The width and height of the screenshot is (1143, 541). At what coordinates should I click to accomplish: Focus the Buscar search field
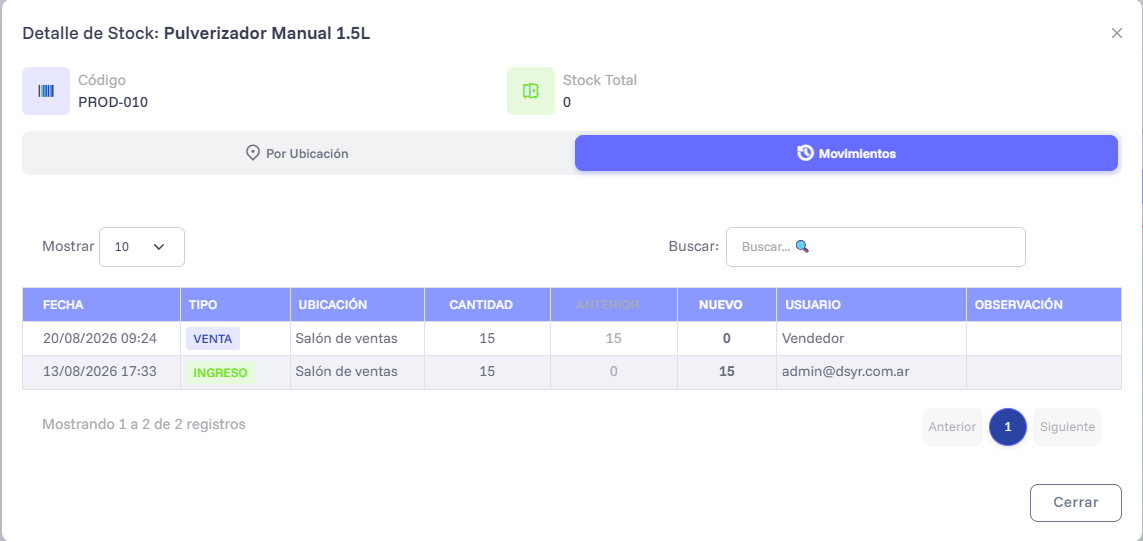point(875,246)
